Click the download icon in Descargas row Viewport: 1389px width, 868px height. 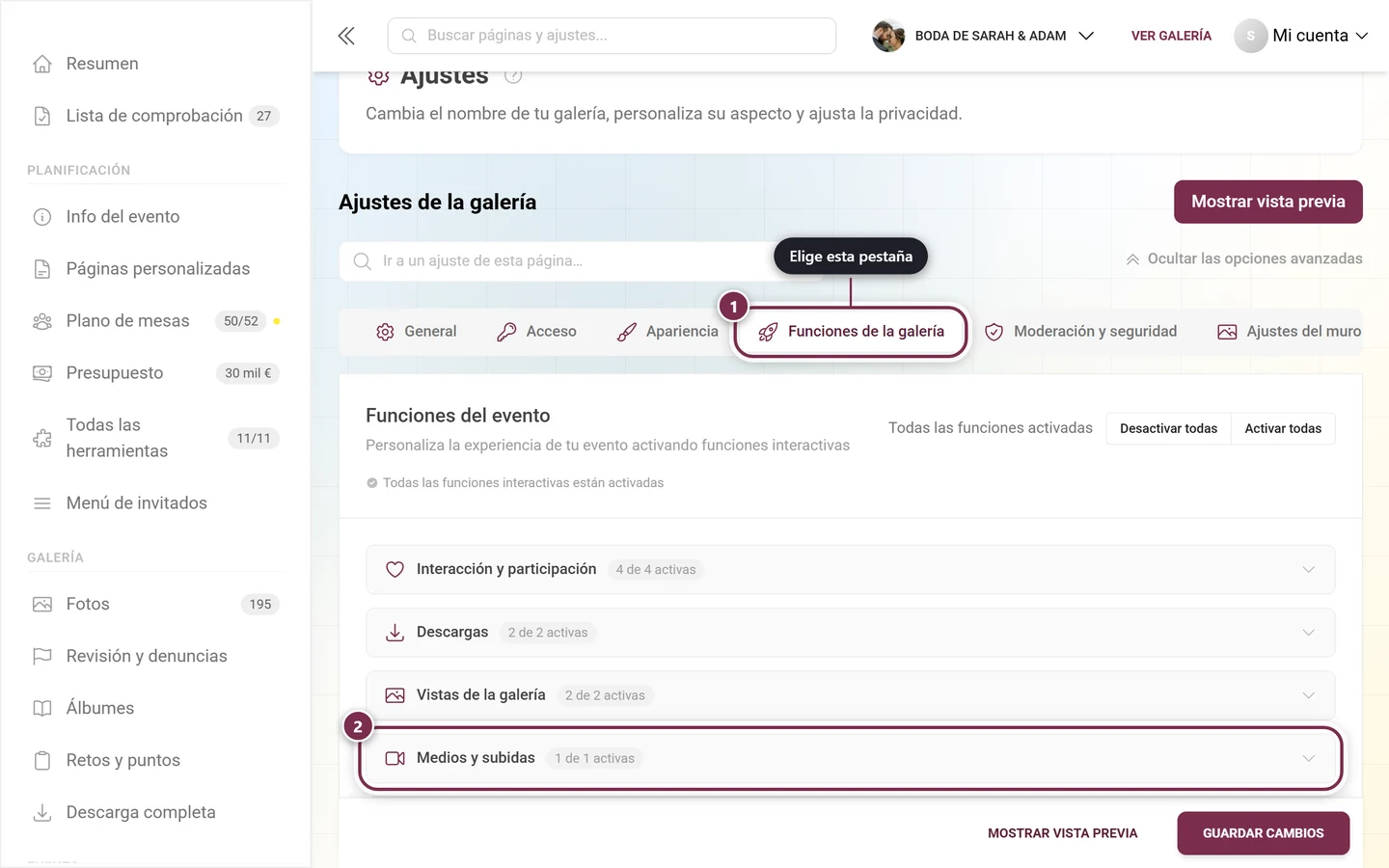[395, 633]
